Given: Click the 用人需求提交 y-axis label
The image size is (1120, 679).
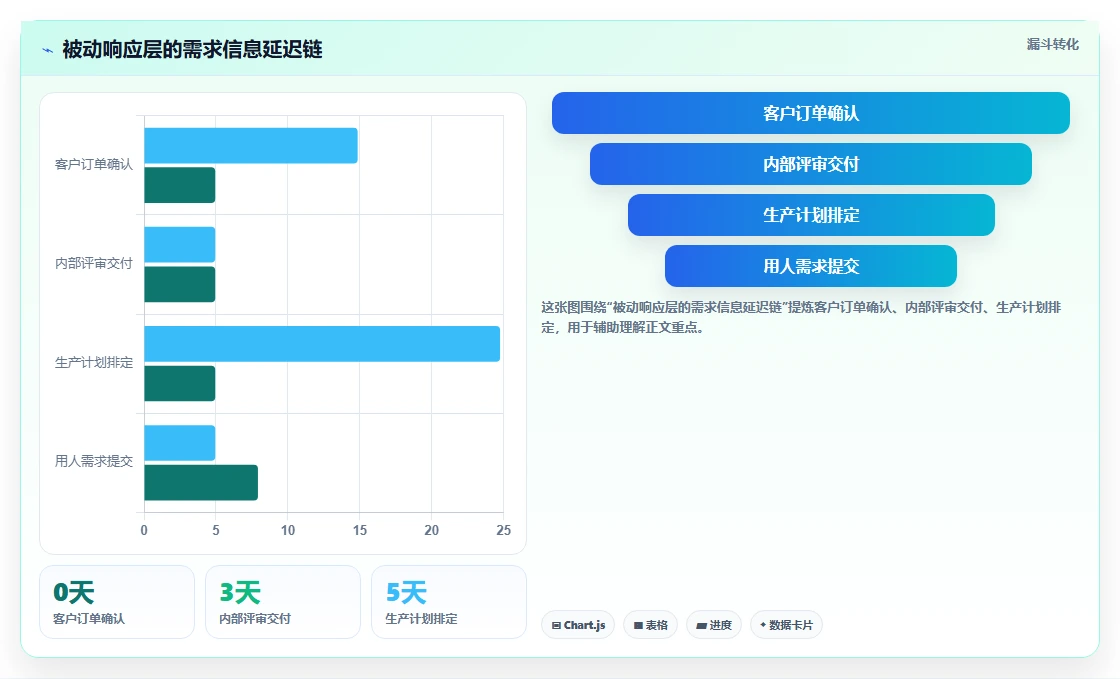Looking at the screenshot, I should [x=94, y=461].
